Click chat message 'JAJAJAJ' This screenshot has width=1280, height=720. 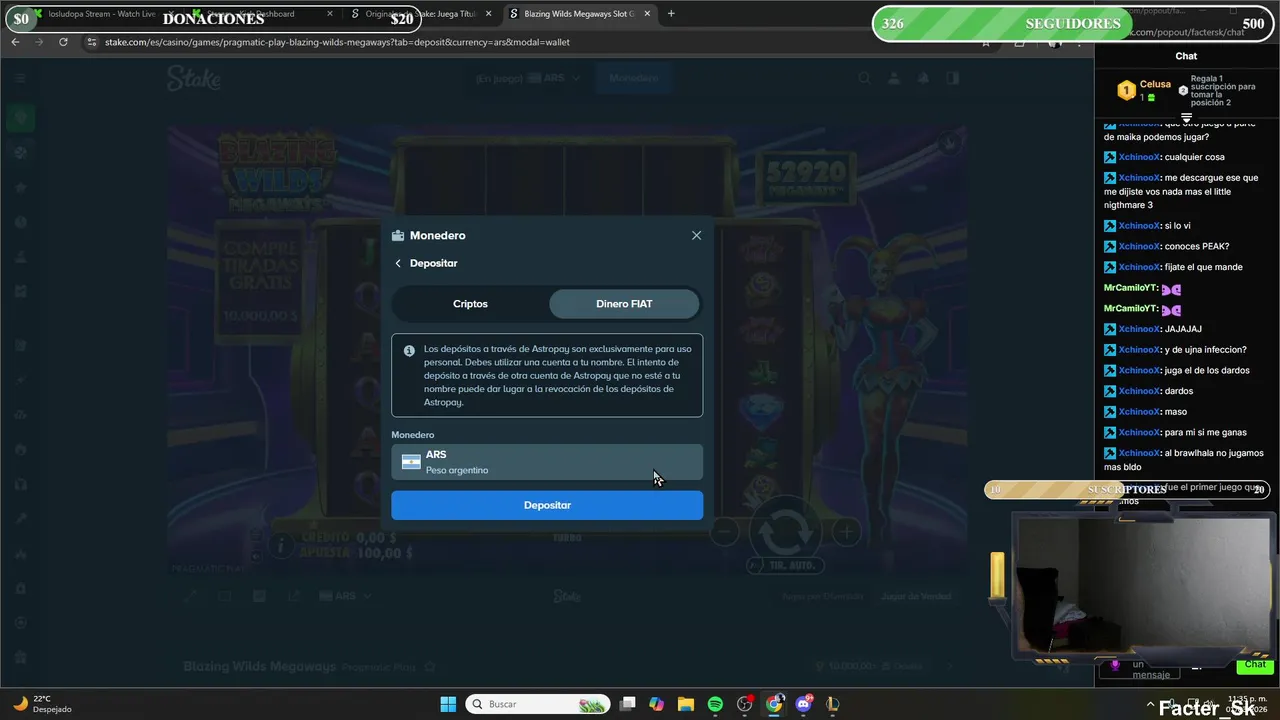pyautogui.click(x=1183, y=329)
